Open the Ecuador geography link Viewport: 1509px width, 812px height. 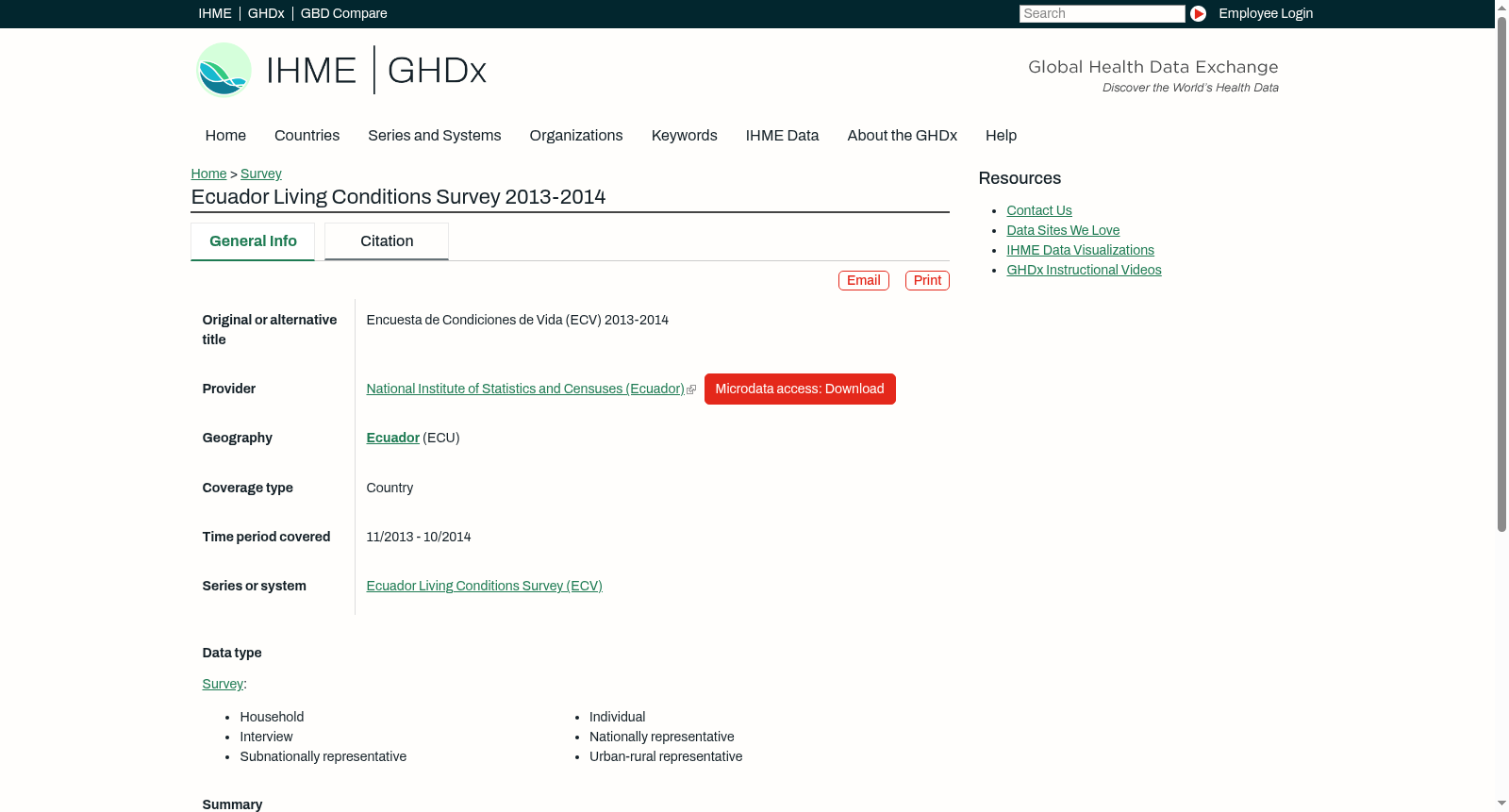tap(393, 439)
